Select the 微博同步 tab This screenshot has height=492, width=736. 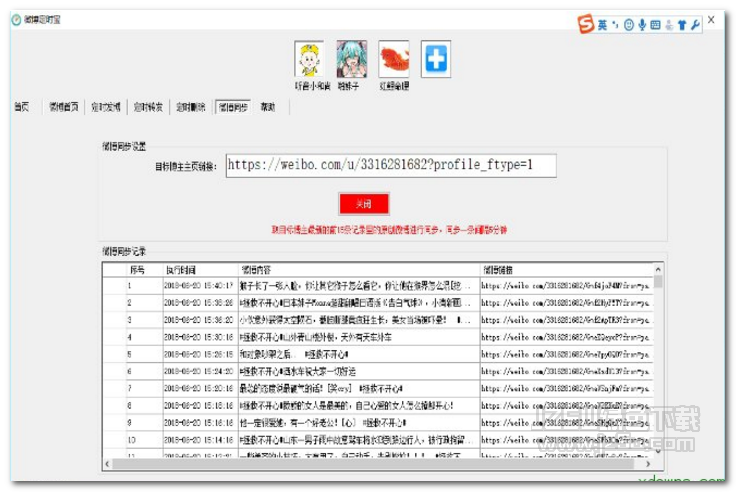coord(233,107)
